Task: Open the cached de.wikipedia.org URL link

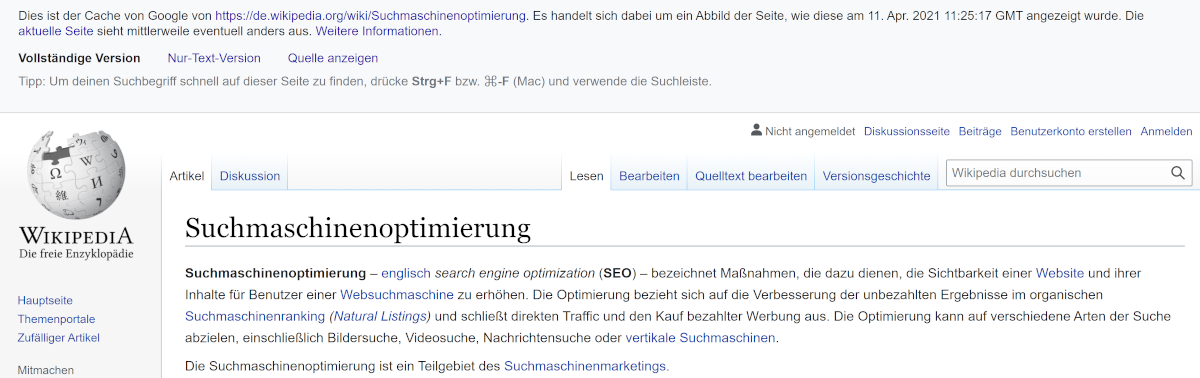Action: [x=370, y=16]
